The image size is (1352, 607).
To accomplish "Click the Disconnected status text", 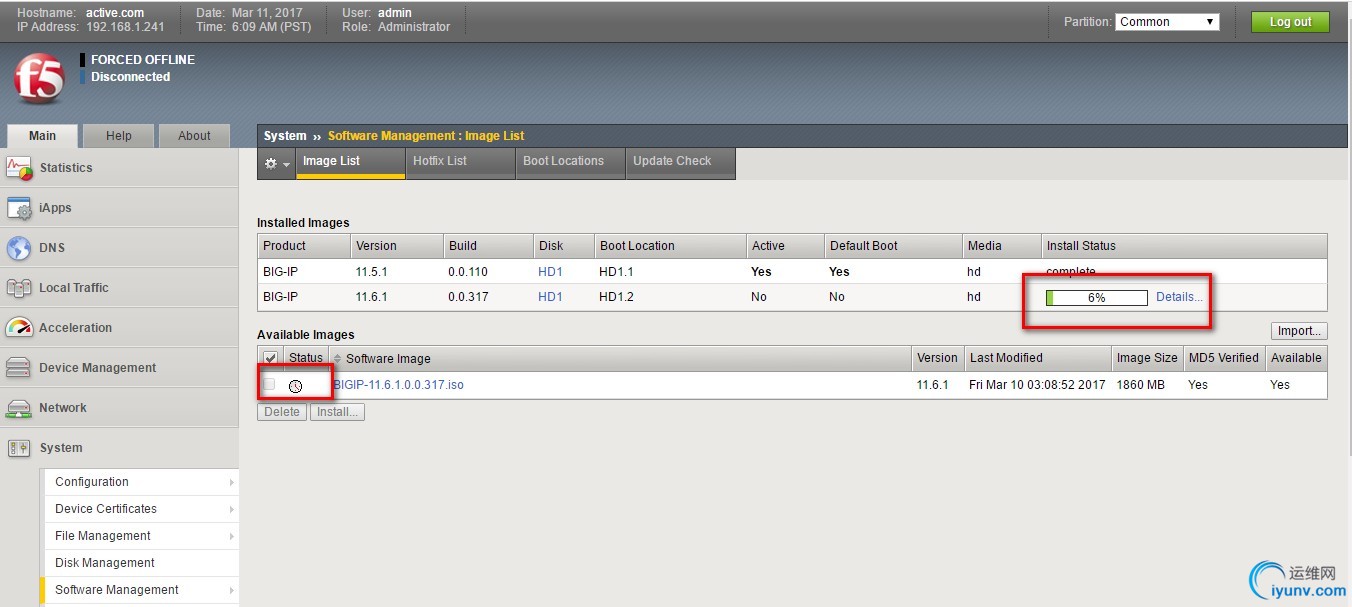I will tap(131, 77).
